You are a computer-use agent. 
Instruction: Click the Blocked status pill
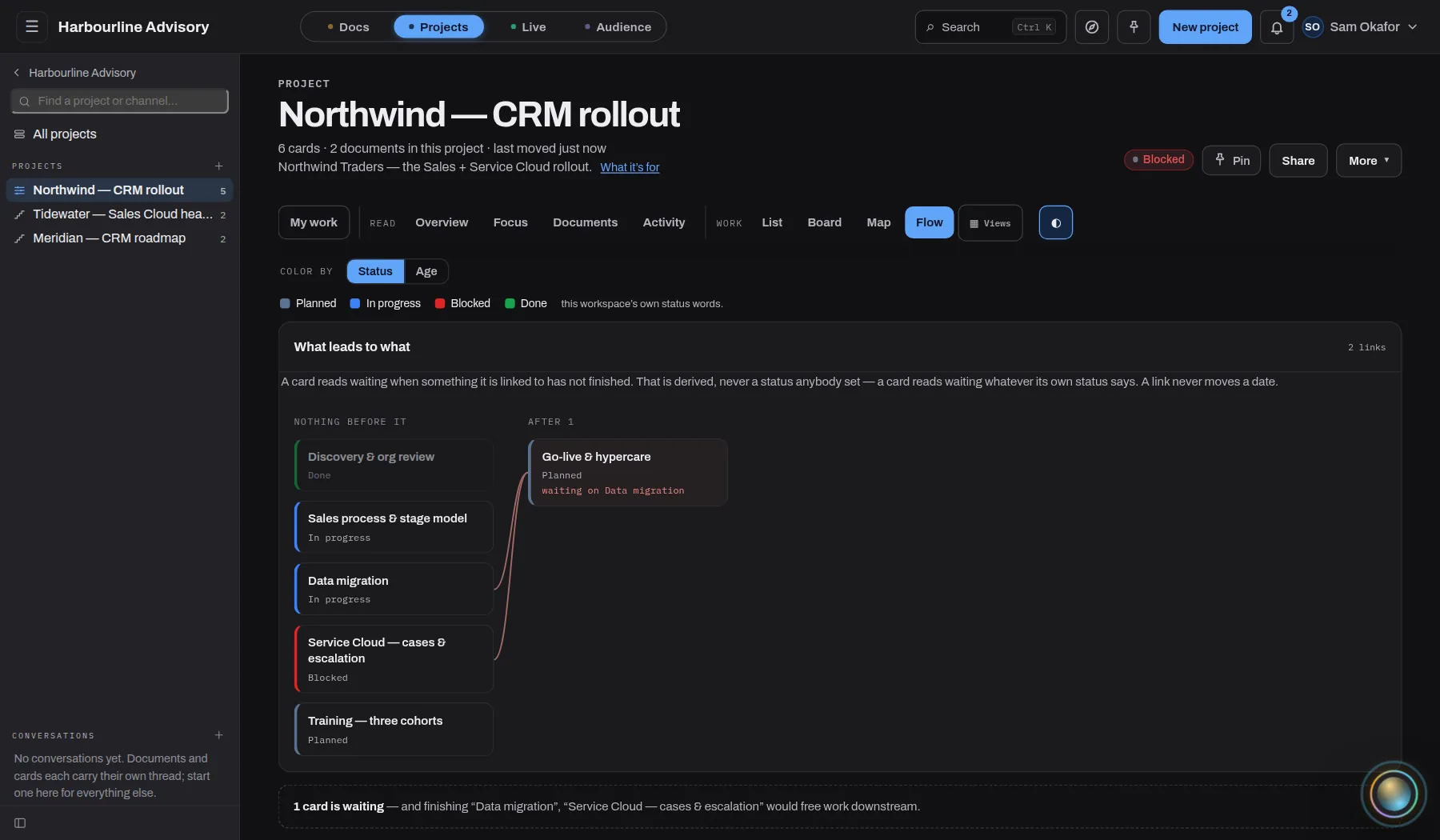[1158, 159]
